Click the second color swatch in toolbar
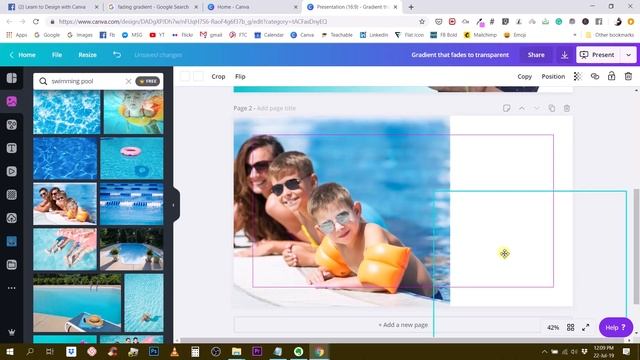The height and width of the screenshot is (360, 640). point(198,76)
